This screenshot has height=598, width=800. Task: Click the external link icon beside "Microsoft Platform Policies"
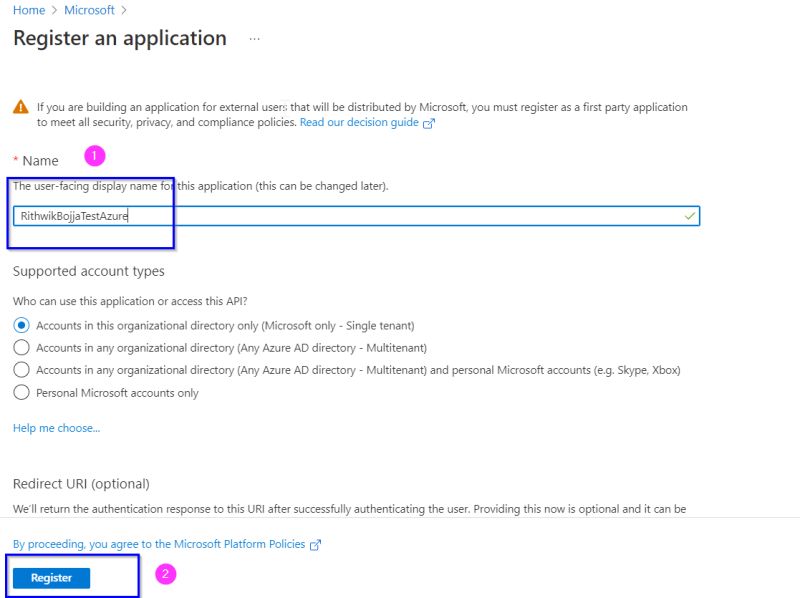click(x=313, y=543)
